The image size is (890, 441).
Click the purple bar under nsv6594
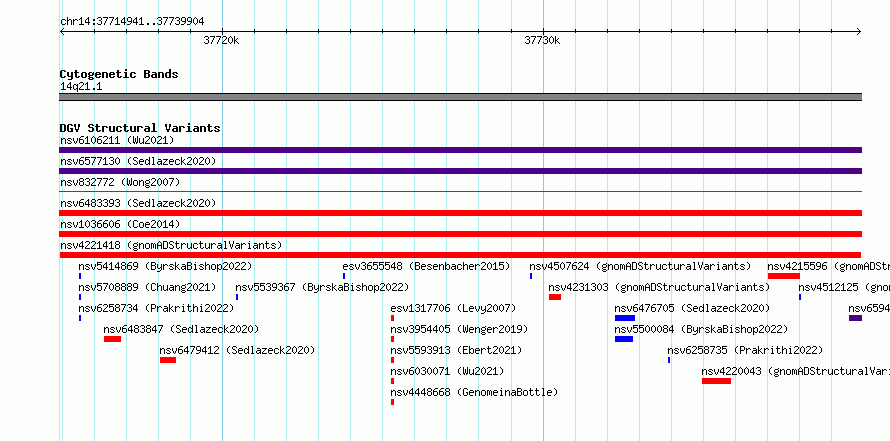855,318
